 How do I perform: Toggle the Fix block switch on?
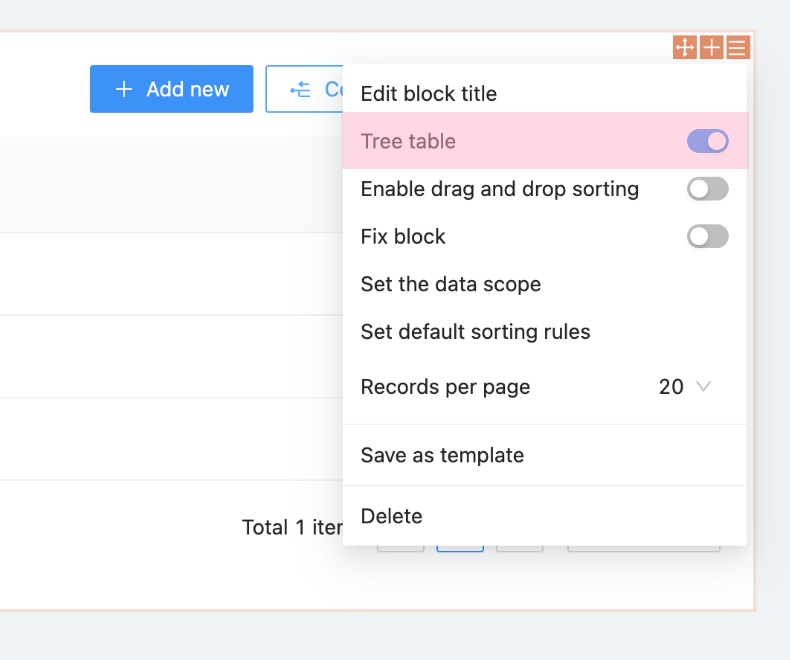tap(707, 237)
